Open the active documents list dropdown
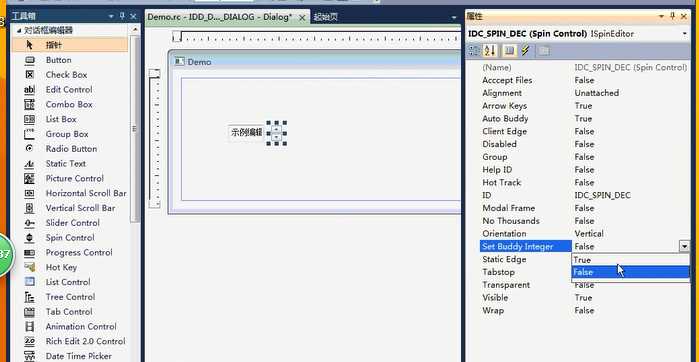 point(454,17)
